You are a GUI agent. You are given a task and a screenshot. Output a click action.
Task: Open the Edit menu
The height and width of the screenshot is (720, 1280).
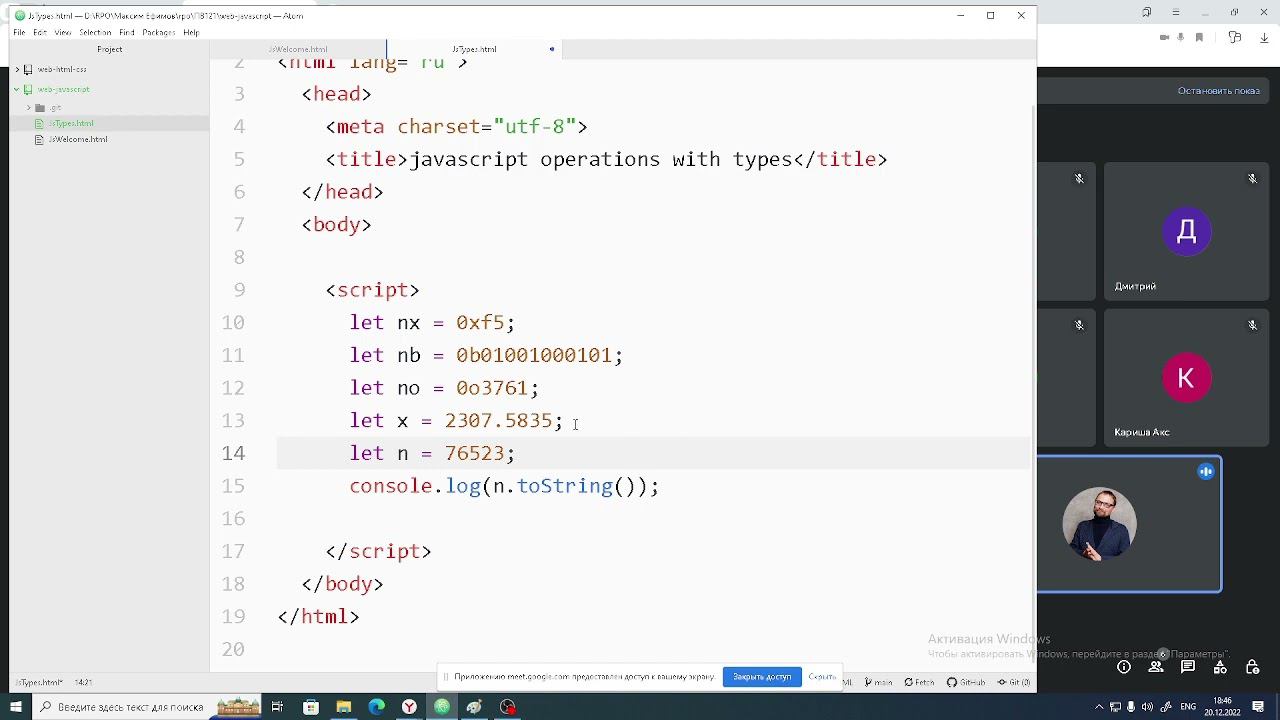40,32
